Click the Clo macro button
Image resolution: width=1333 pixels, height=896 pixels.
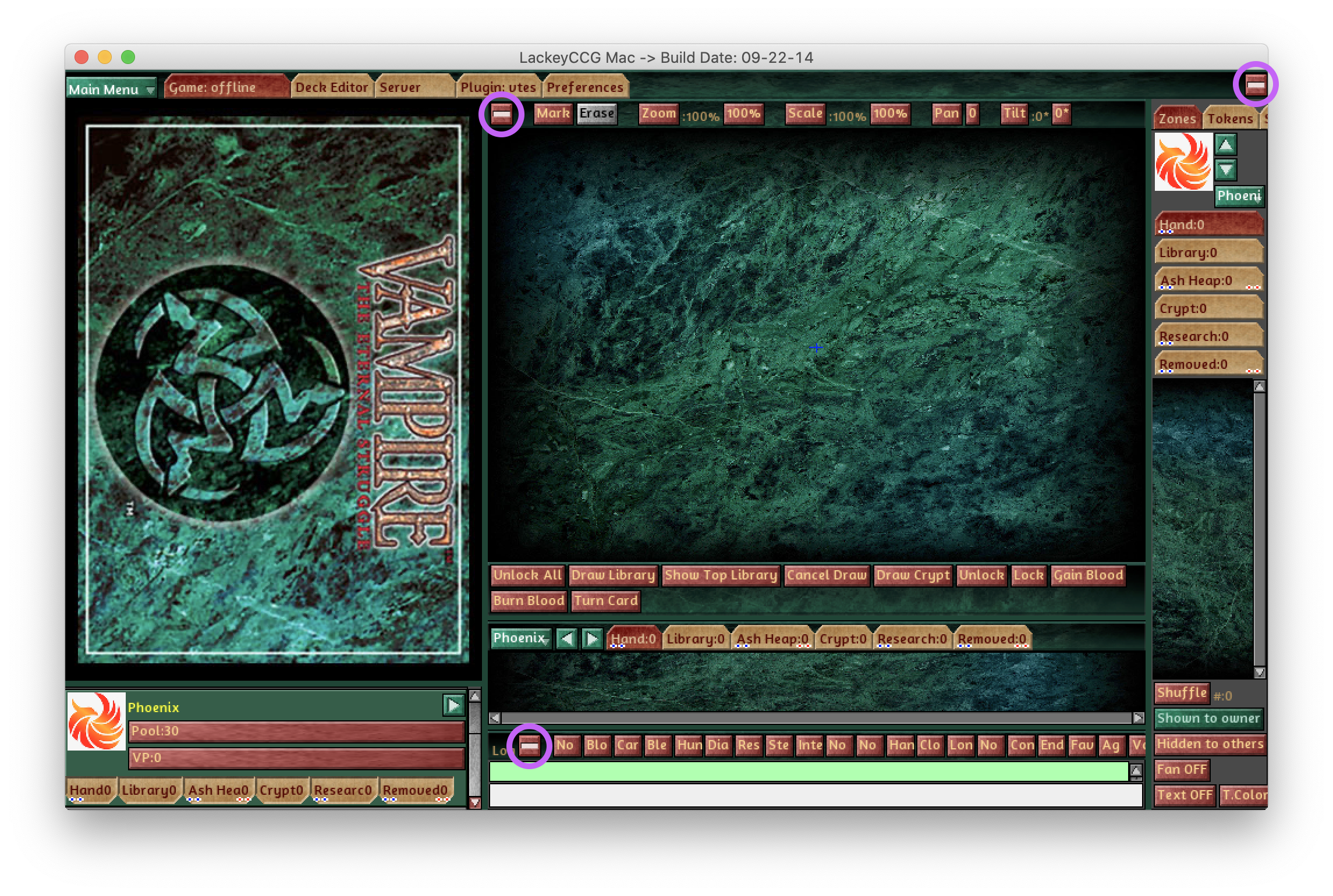[930, 745]
